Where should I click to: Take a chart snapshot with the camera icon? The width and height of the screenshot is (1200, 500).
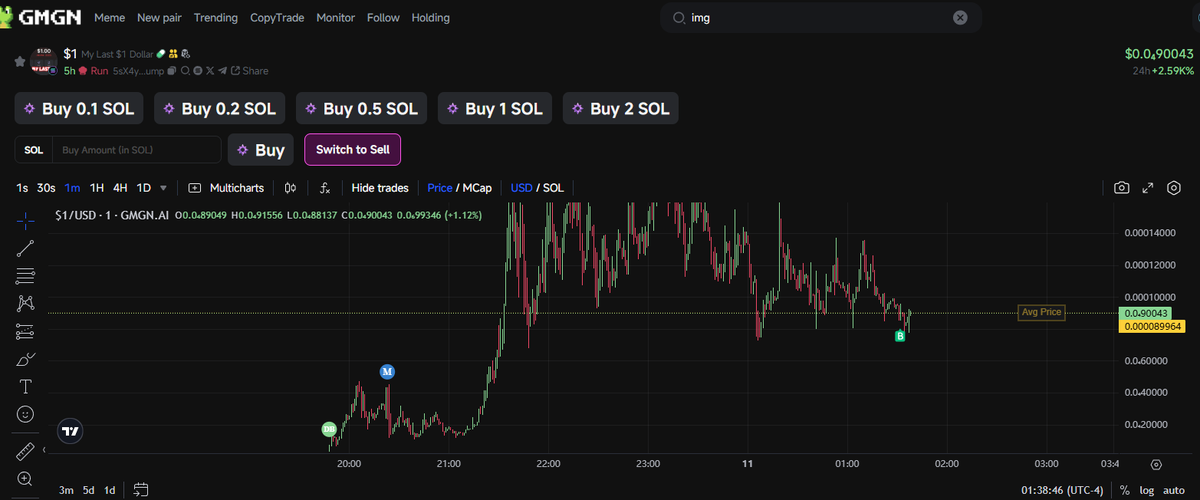click(x=1122, y=188)
